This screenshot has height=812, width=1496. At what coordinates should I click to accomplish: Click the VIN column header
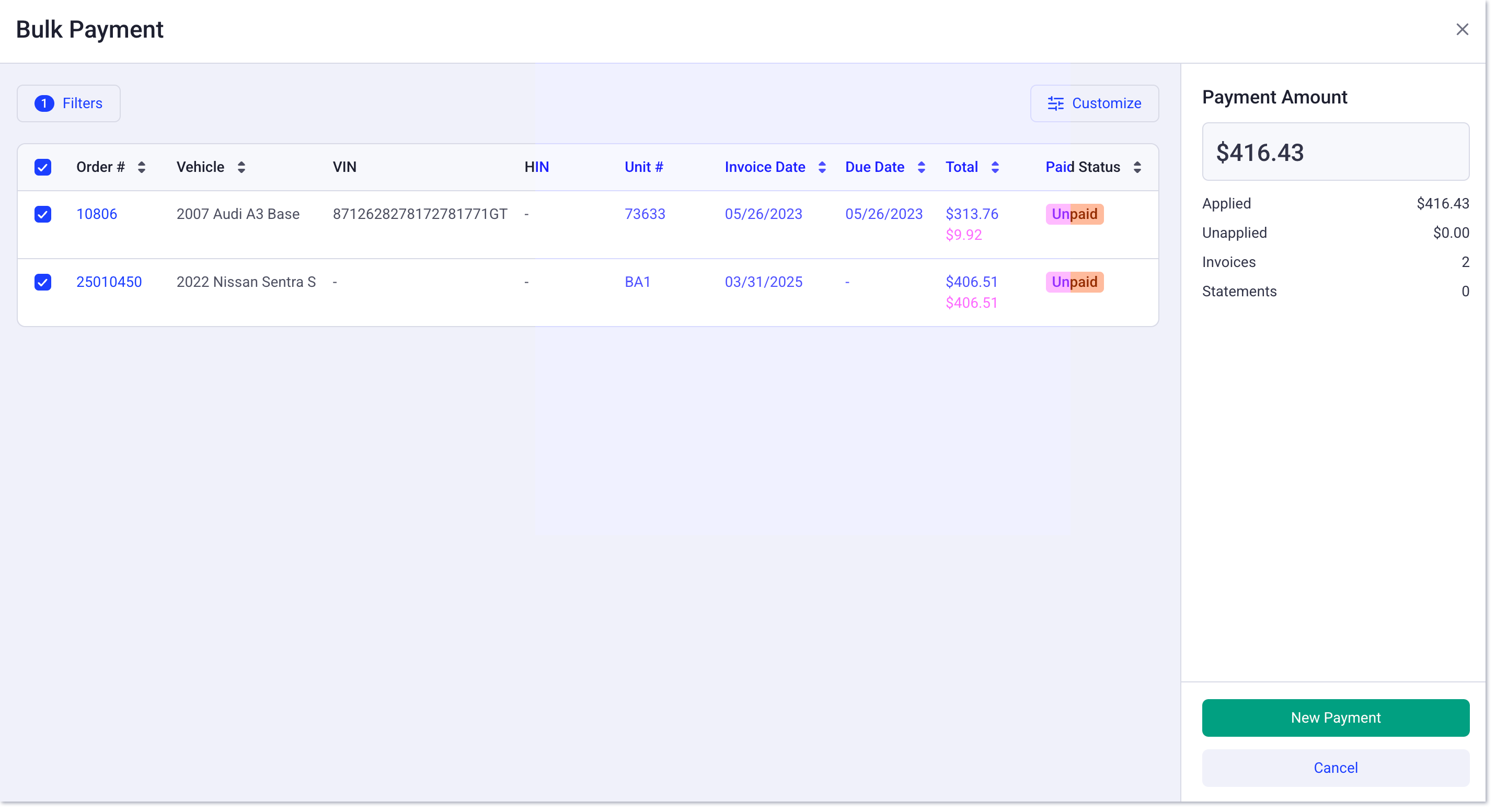pyautogui.click(x=345, y=167)
